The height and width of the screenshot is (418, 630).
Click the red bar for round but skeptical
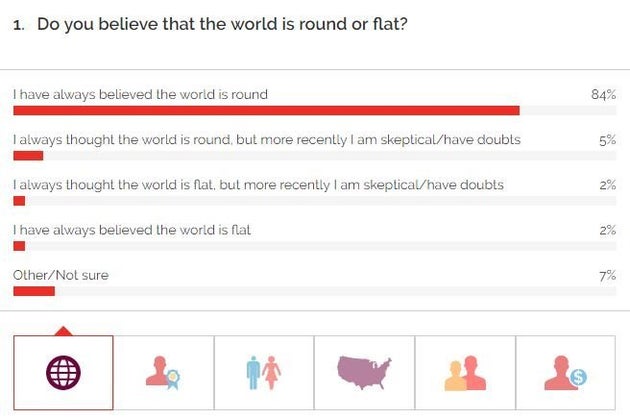[x=28, y=155]
